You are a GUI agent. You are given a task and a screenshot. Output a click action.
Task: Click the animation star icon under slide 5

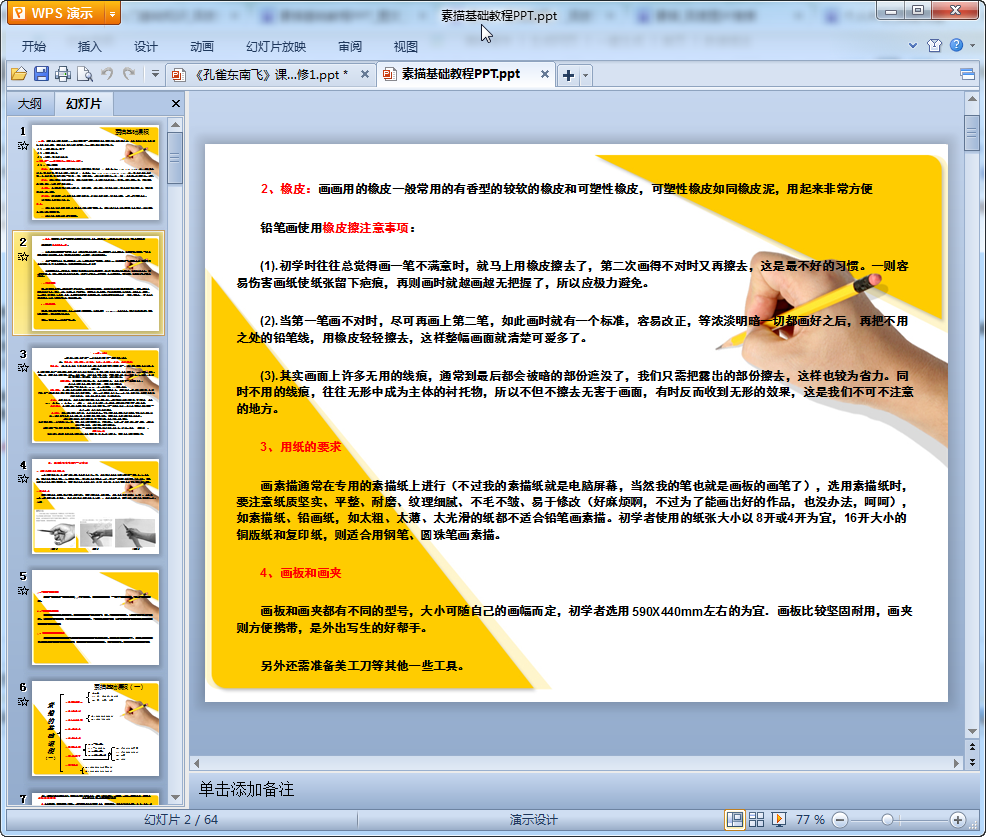[x=23, y=590]
